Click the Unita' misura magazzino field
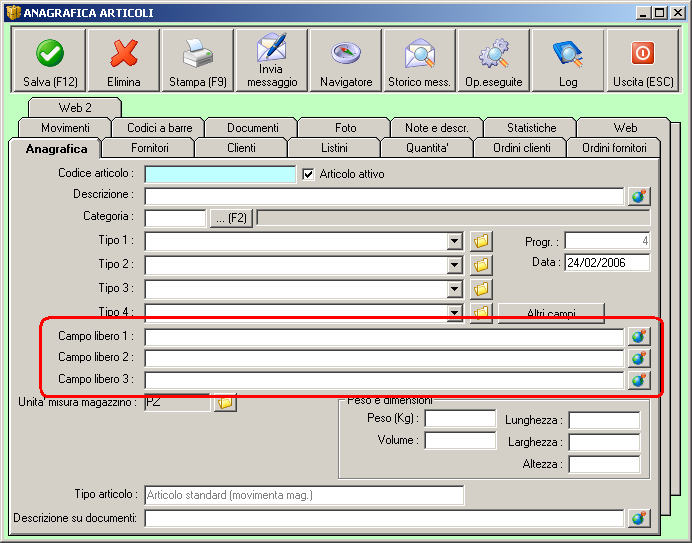 point(177,402)
